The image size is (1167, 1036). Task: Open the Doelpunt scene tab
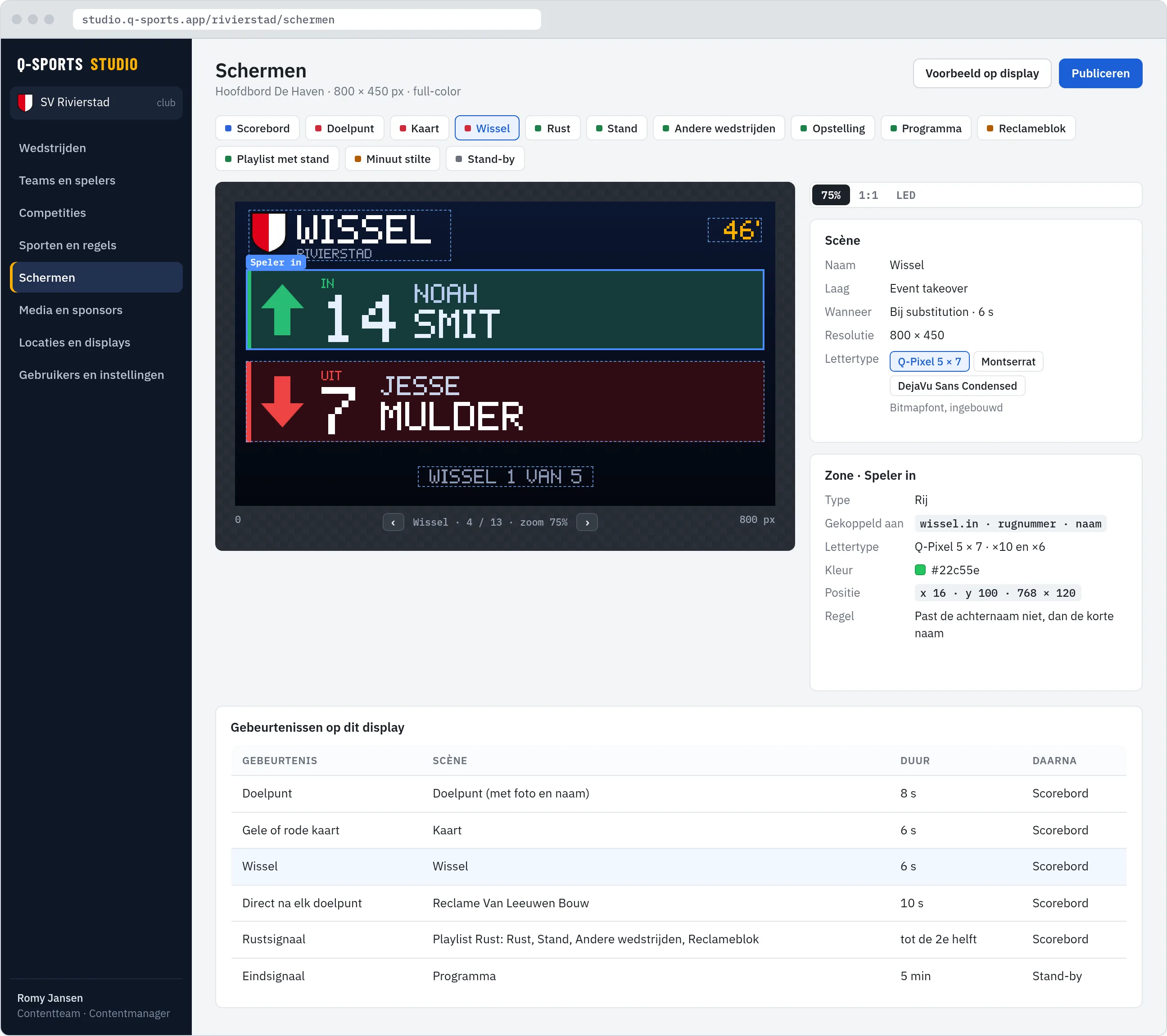click(x=344, y=128)
